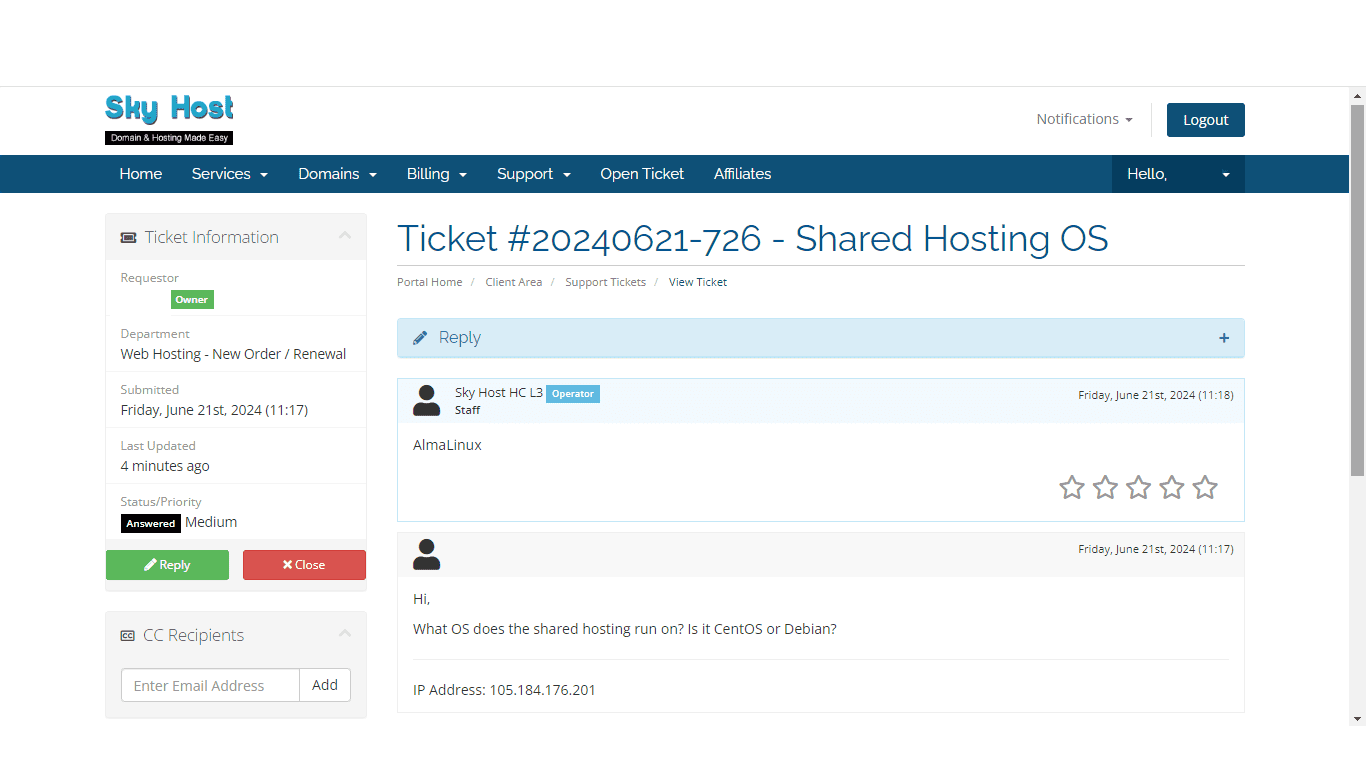Select Open Ticket in navigation bar

click(x=642, y=174)
